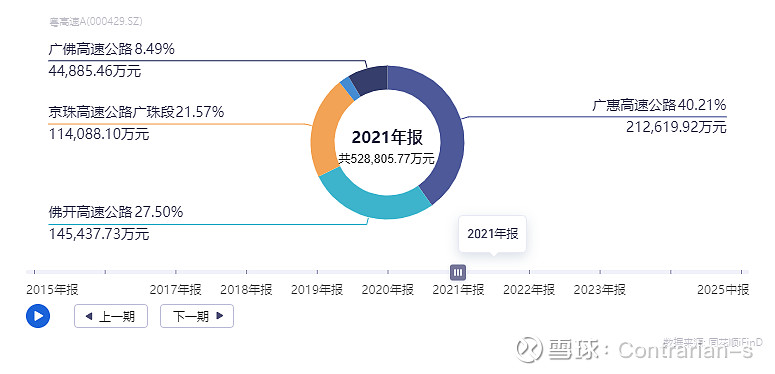Click the small light-blue donut segment
The image size is (775, 374).
coord(350,89)
